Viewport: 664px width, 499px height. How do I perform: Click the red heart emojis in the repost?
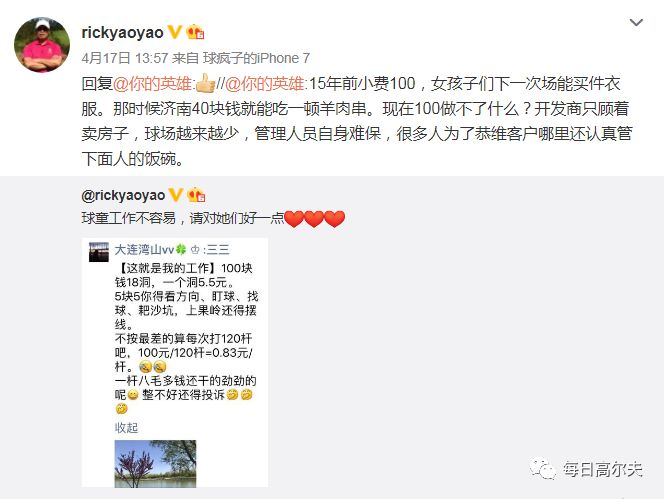[x=314, y=219]
